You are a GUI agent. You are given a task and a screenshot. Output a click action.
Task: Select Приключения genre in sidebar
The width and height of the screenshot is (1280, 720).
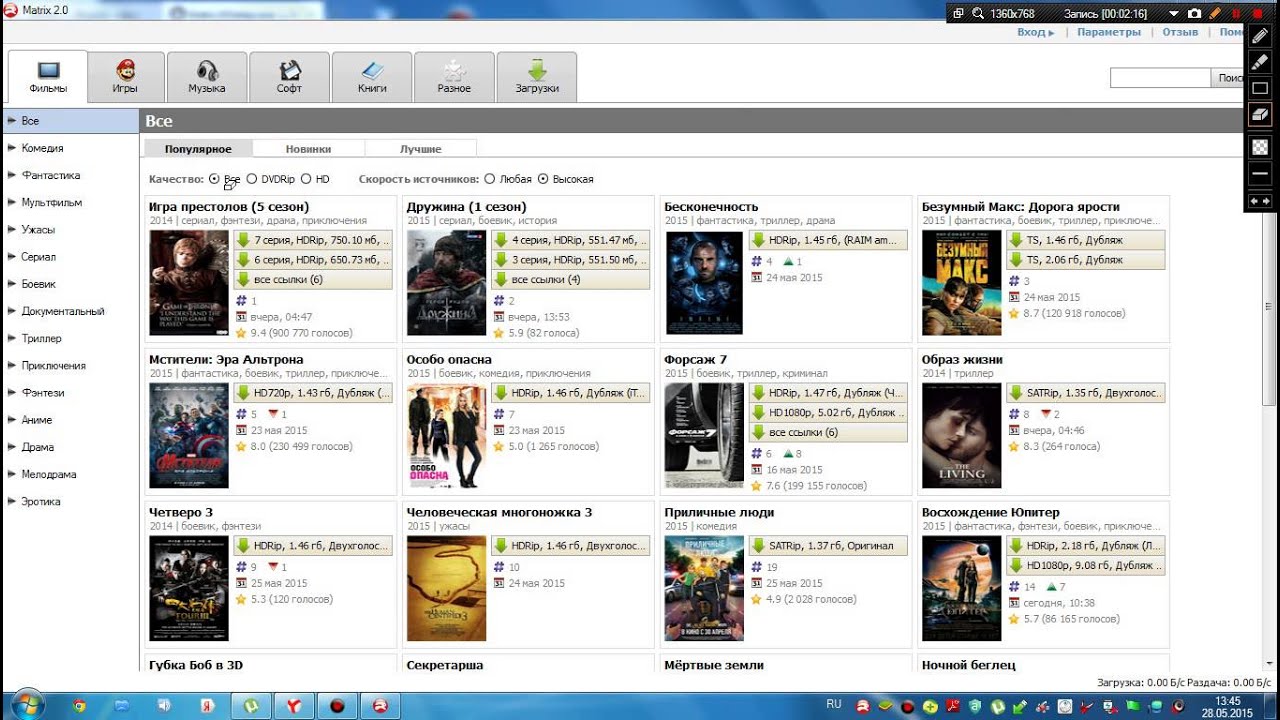69,365
